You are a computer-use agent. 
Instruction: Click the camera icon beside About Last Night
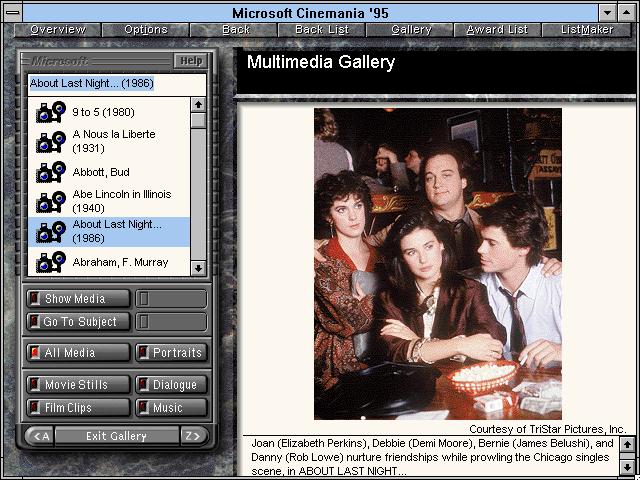click(x=51, y=232)
